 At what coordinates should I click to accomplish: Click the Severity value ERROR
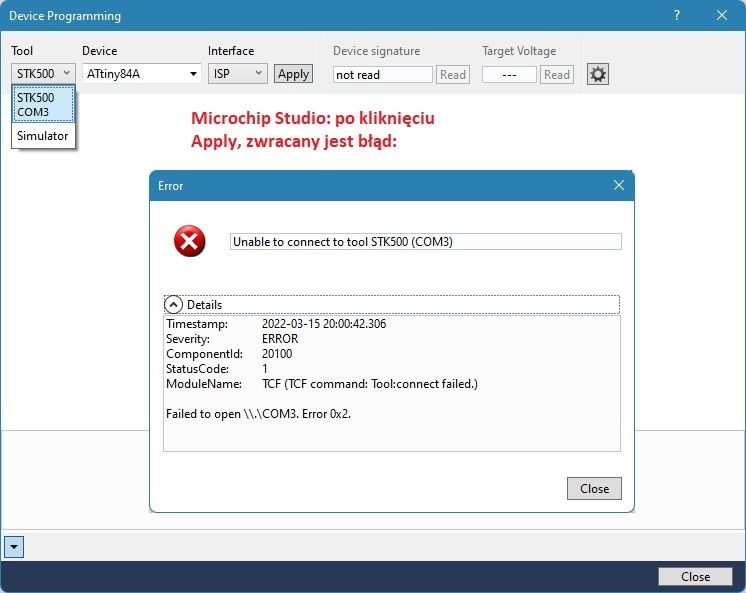[x=280, y=338]
